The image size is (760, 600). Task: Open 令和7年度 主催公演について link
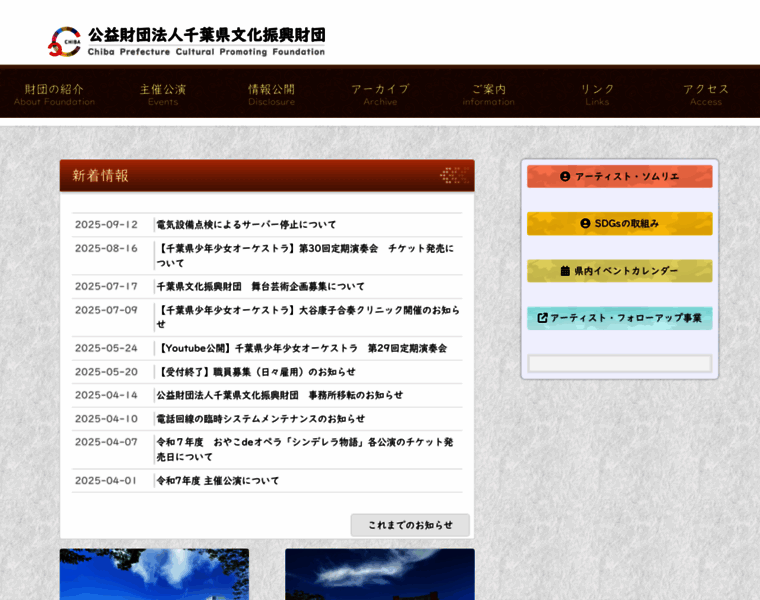point(217,481)
